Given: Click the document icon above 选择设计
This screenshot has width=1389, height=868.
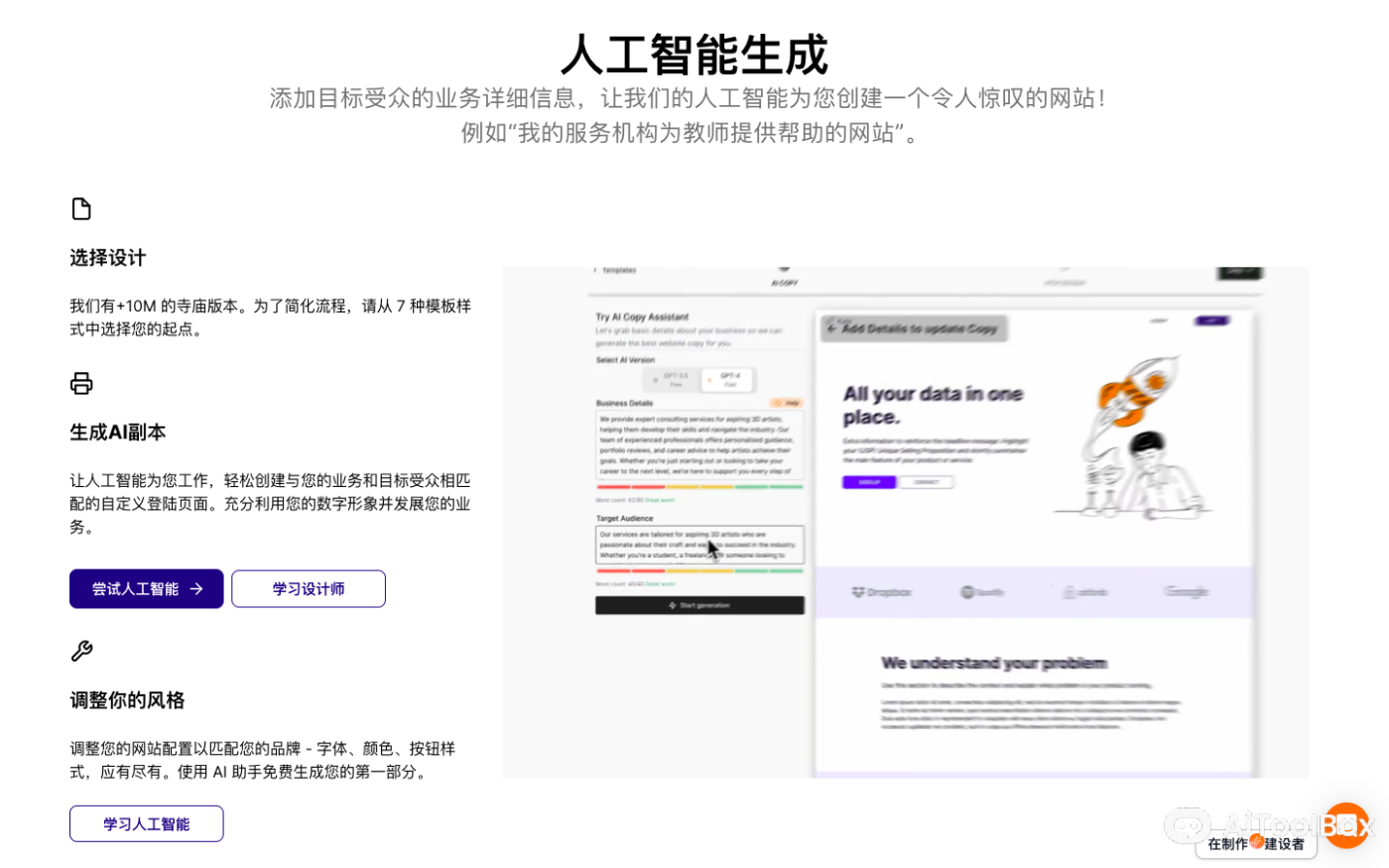Looking at the screenshot, I should tap(81, 208).
